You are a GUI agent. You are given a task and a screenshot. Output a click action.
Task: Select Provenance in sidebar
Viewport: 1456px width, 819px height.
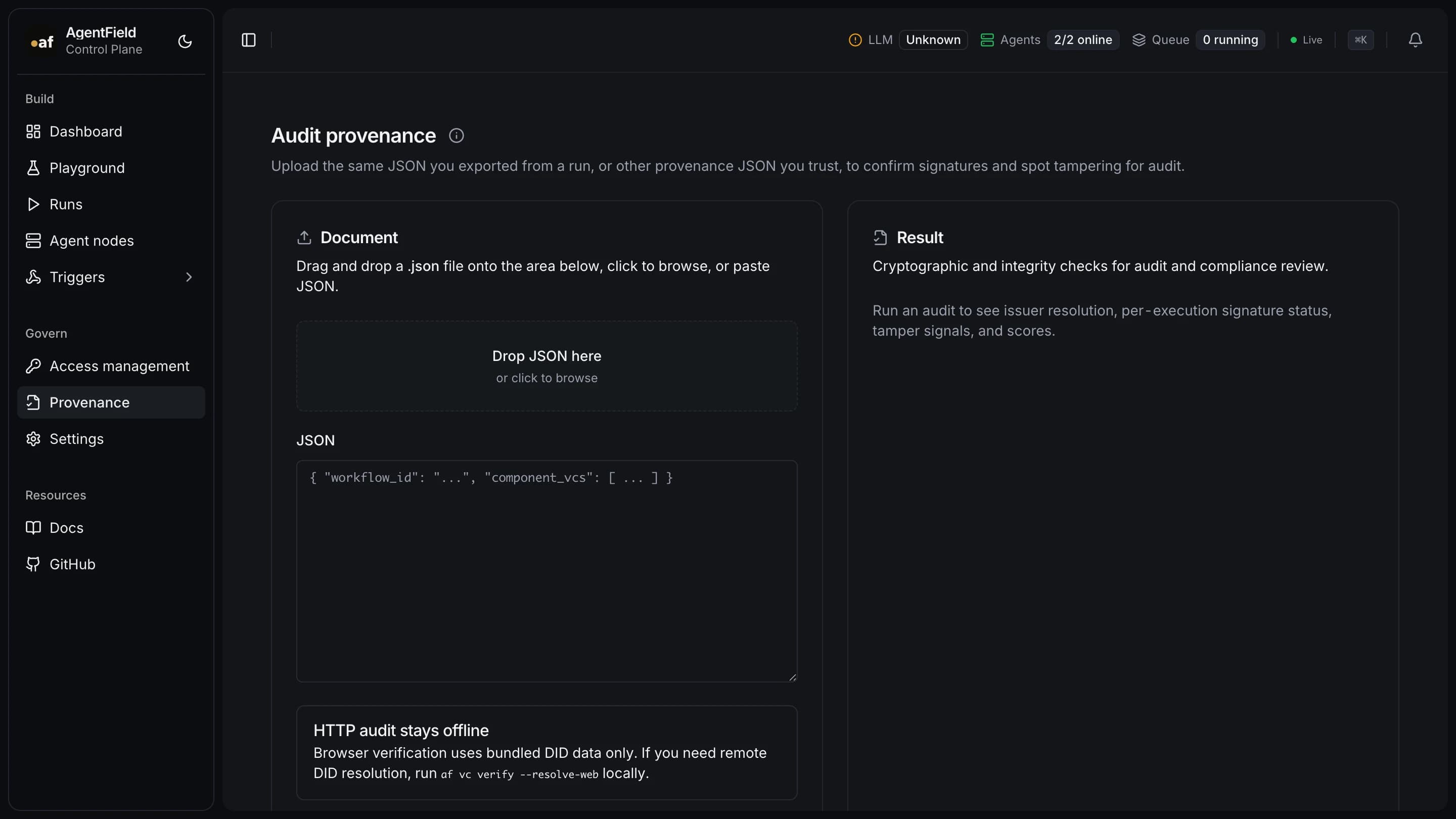(111, 402)
